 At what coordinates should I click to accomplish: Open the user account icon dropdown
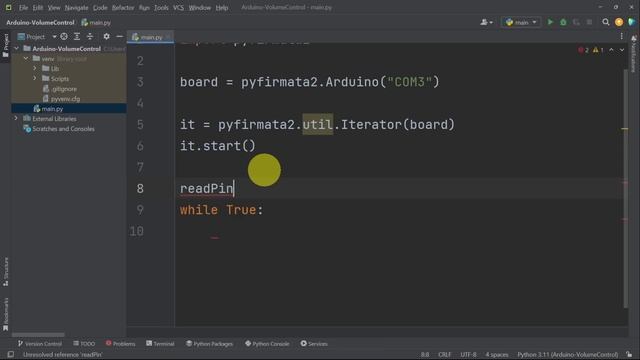486,22
